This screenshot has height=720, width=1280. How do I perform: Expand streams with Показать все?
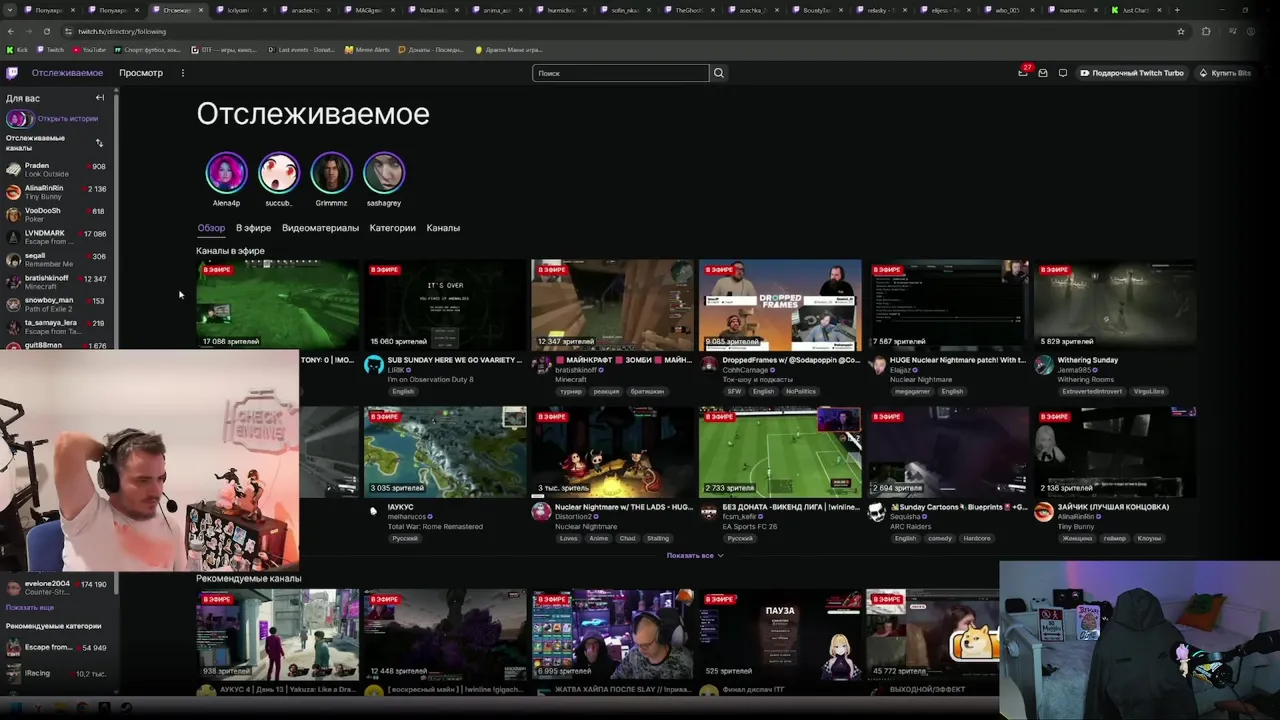tap(694, 555)
